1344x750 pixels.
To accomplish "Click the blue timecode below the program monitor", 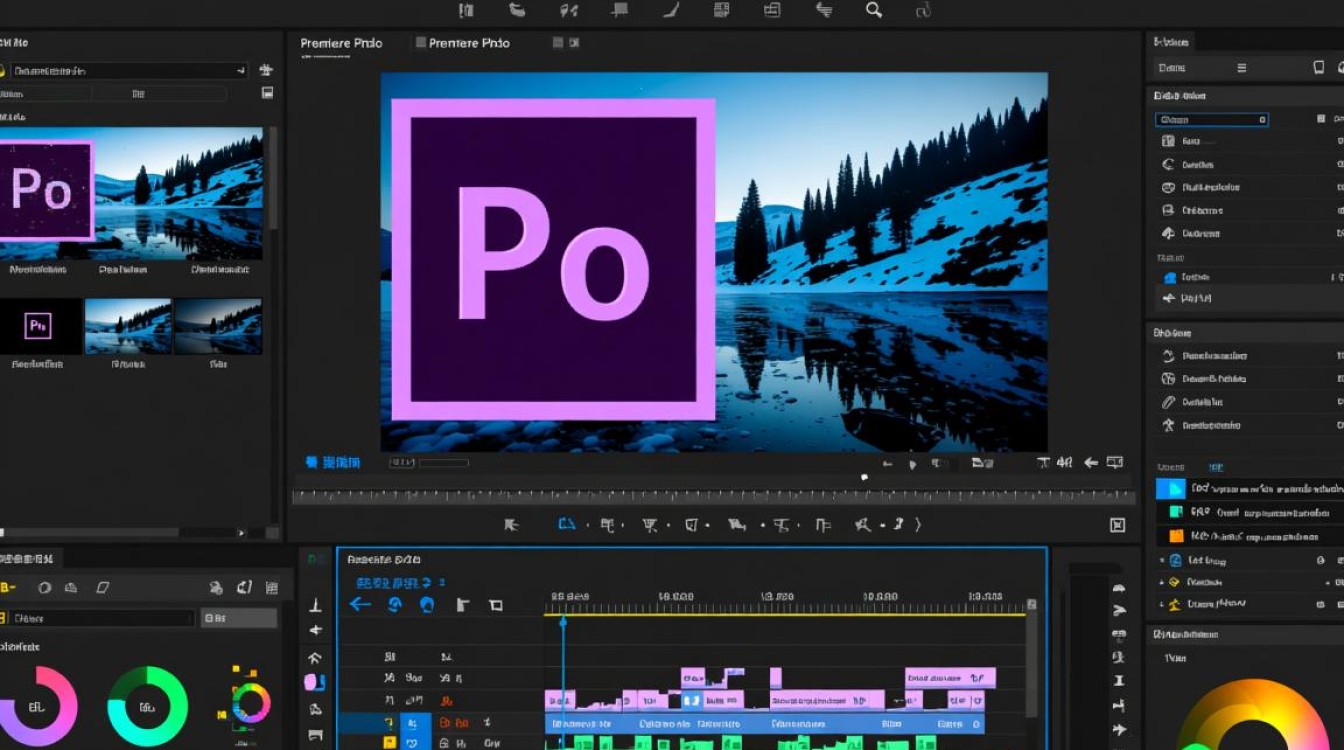I will 333,462.
